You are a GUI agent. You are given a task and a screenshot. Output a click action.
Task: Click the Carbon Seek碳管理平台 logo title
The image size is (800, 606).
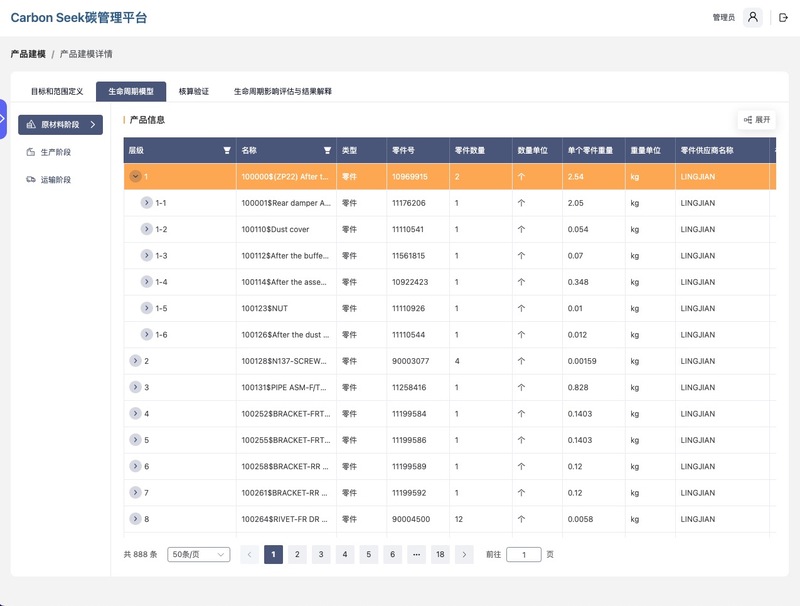coord(79,18)
